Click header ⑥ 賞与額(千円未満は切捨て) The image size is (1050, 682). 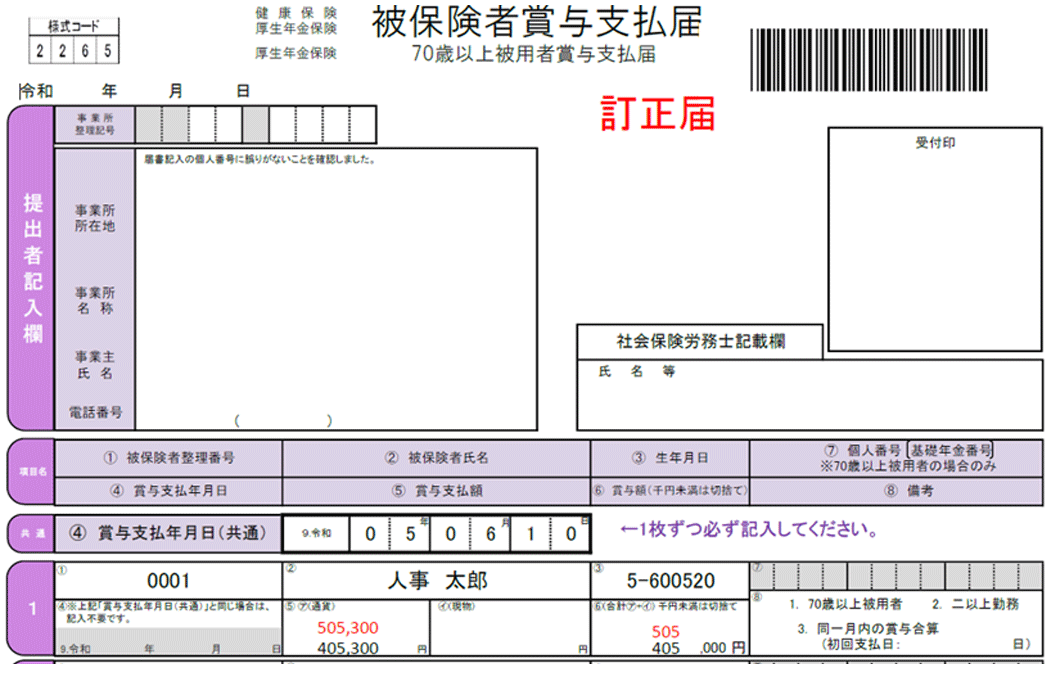670,491
